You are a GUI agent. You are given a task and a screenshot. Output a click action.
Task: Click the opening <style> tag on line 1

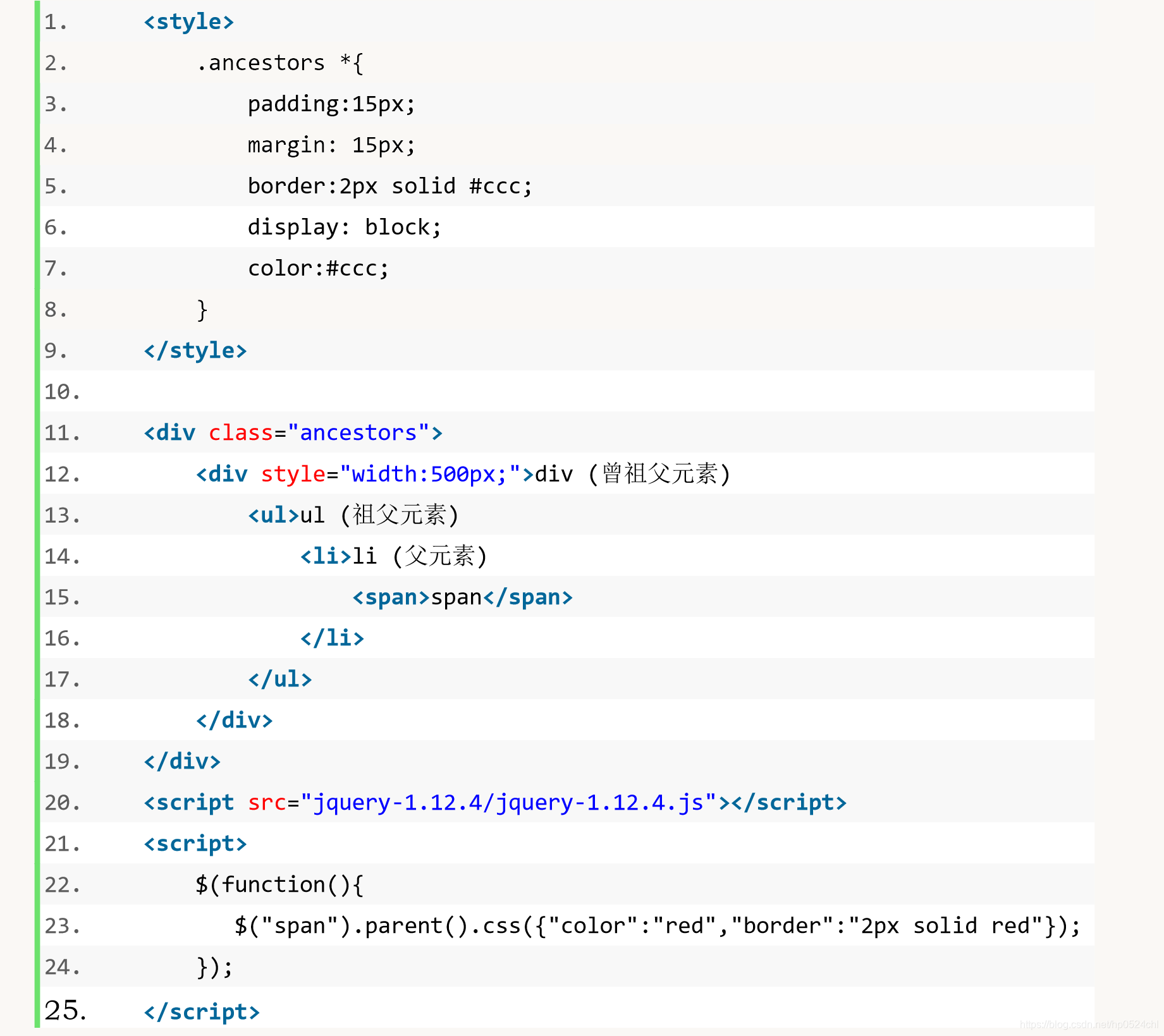click(188, 22)
